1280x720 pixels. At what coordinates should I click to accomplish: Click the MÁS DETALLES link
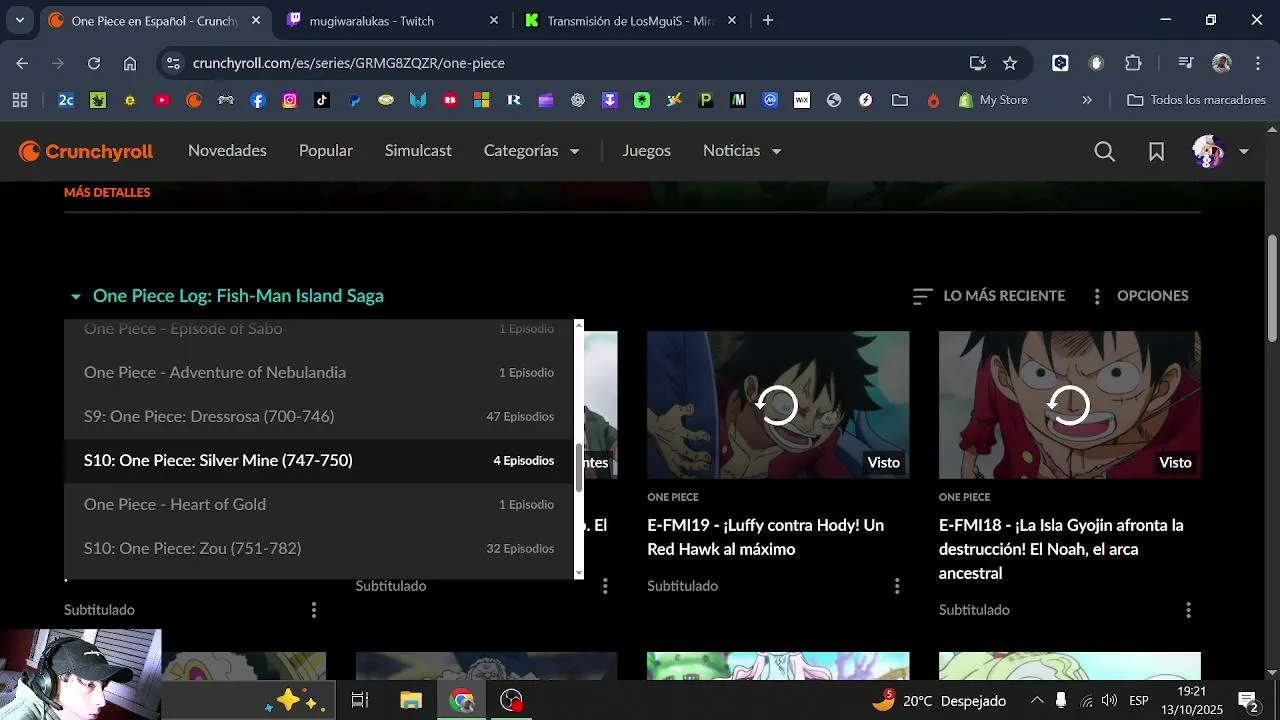107,192
